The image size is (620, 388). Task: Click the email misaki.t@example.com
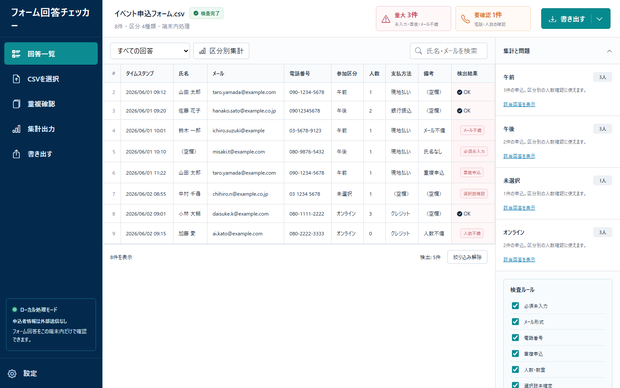click(x=238, y=151)
